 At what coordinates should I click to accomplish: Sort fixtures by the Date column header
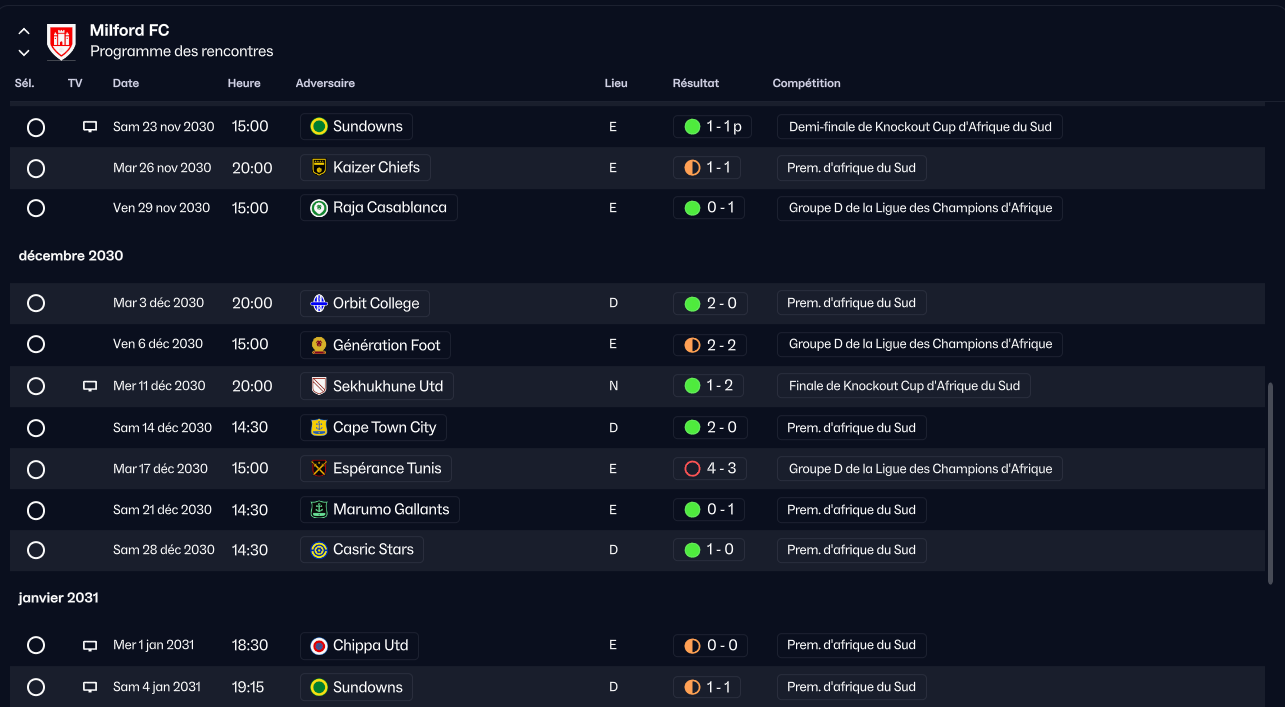click(126, 83)
